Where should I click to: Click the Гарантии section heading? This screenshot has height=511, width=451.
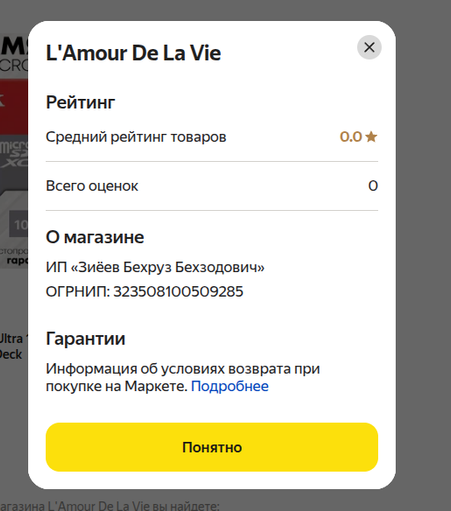click(85, 339)
